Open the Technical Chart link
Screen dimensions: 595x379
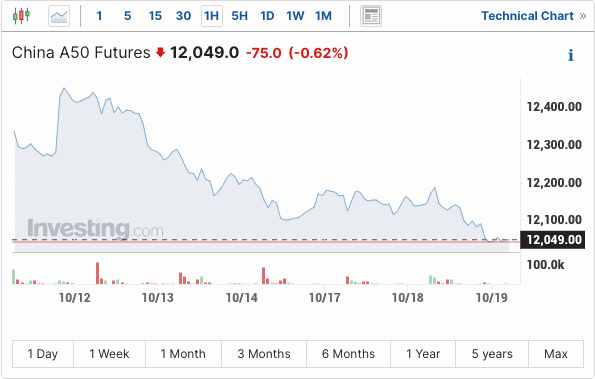(x=534, y=16)
